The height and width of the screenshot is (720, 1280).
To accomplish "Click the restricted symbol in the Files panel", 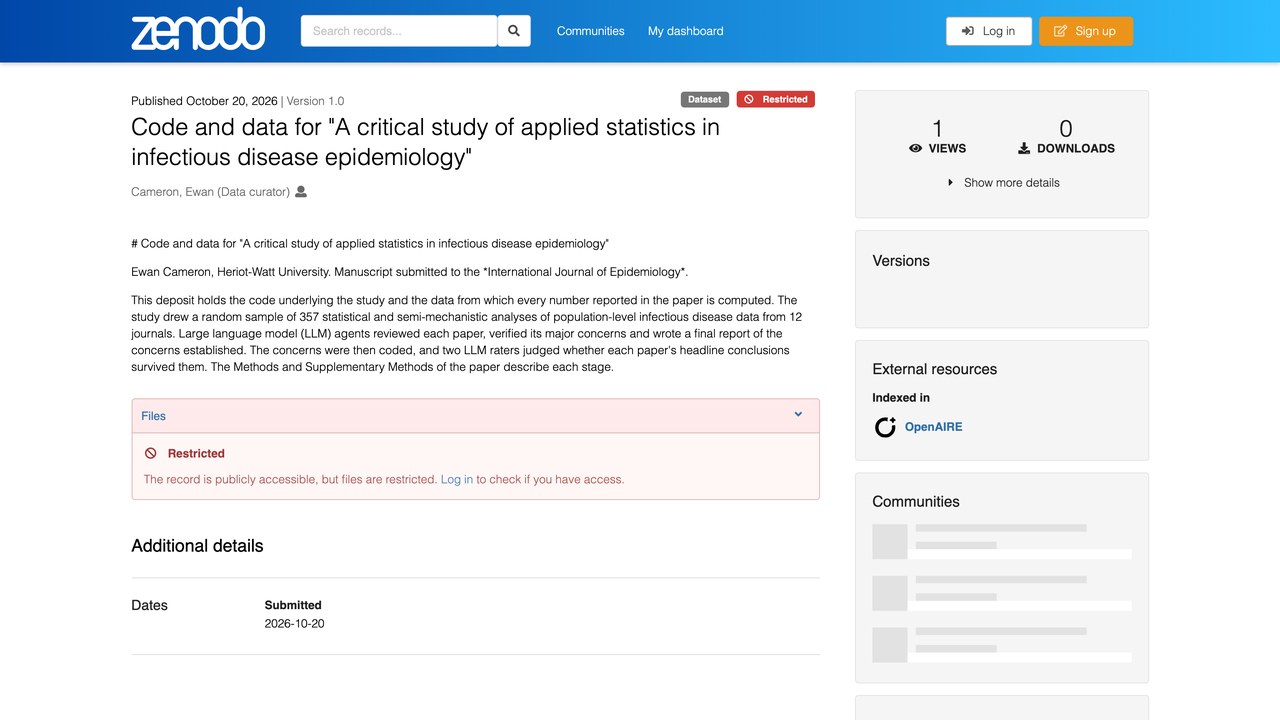I will tap(151, 453).
